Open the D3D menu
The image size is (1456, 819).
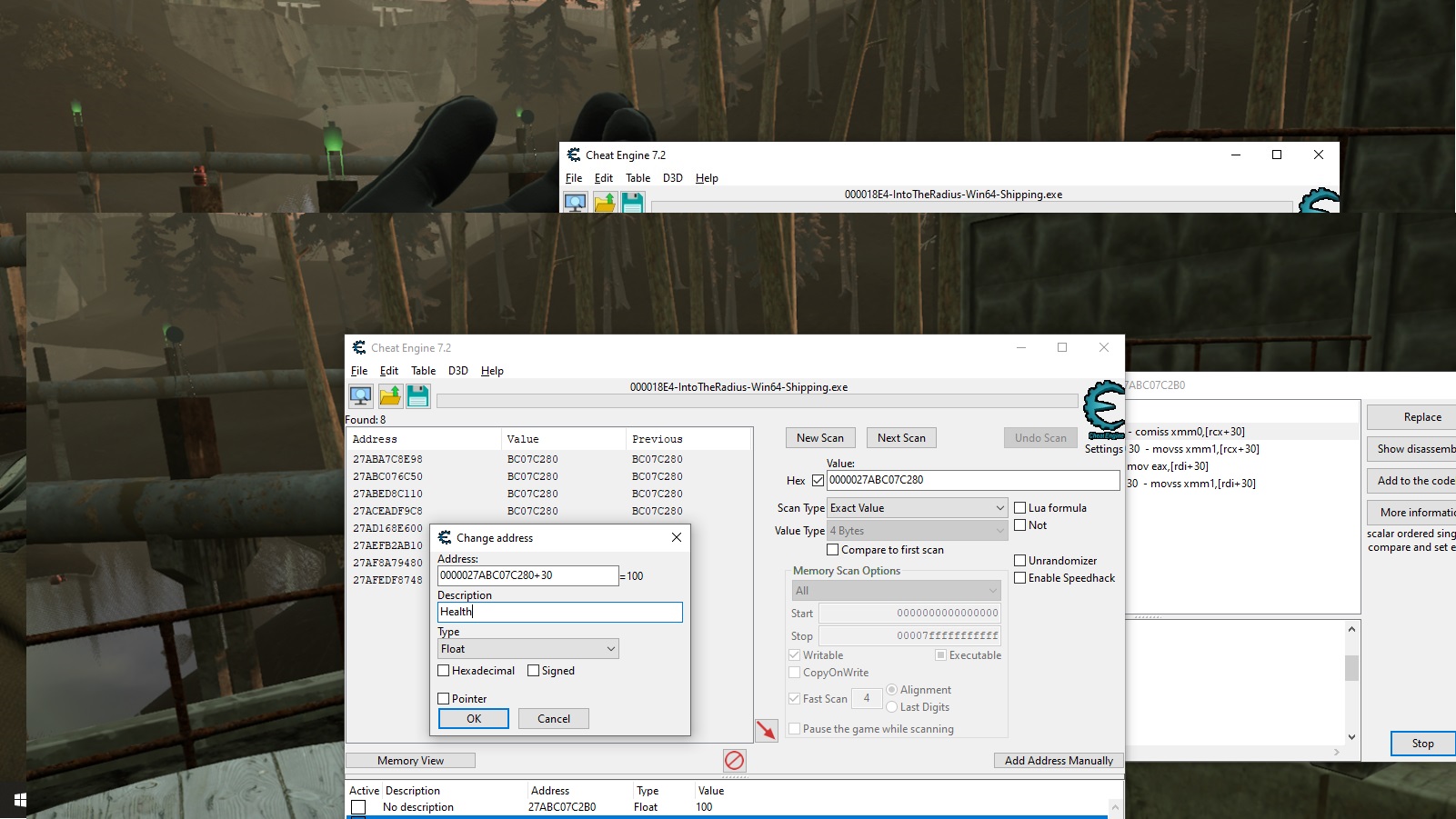pyautogui.click(x=458, y=371)
